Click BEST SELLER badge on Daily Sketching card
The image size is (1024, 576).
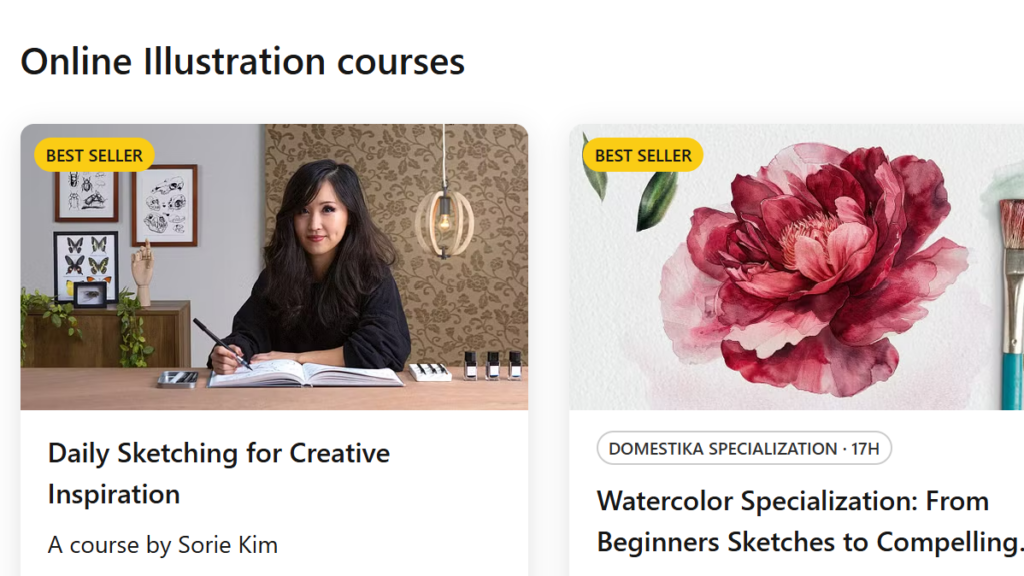point(94,155)
